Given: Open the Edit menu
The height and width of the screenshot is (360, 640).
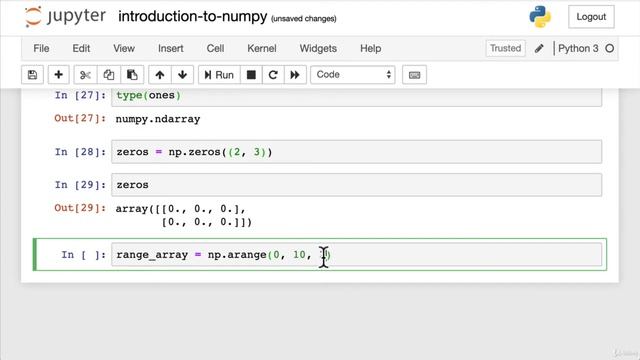Looking at the screenshot, I should [81, 48].
